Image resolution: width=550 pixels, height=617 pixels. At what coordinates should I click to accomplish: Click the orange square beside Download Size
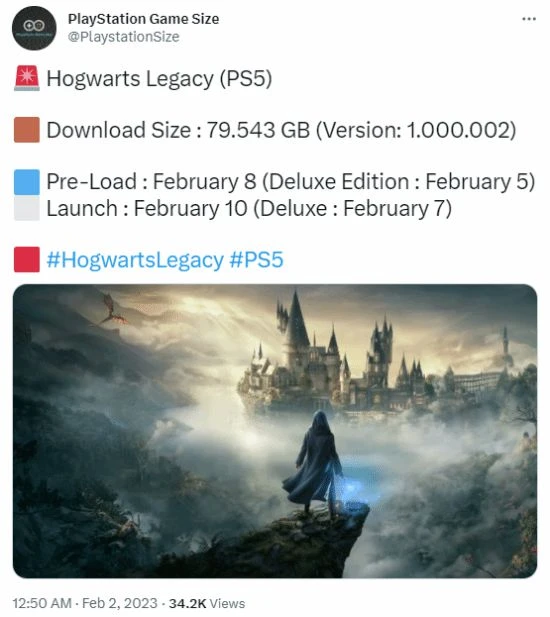pos(27,129)
